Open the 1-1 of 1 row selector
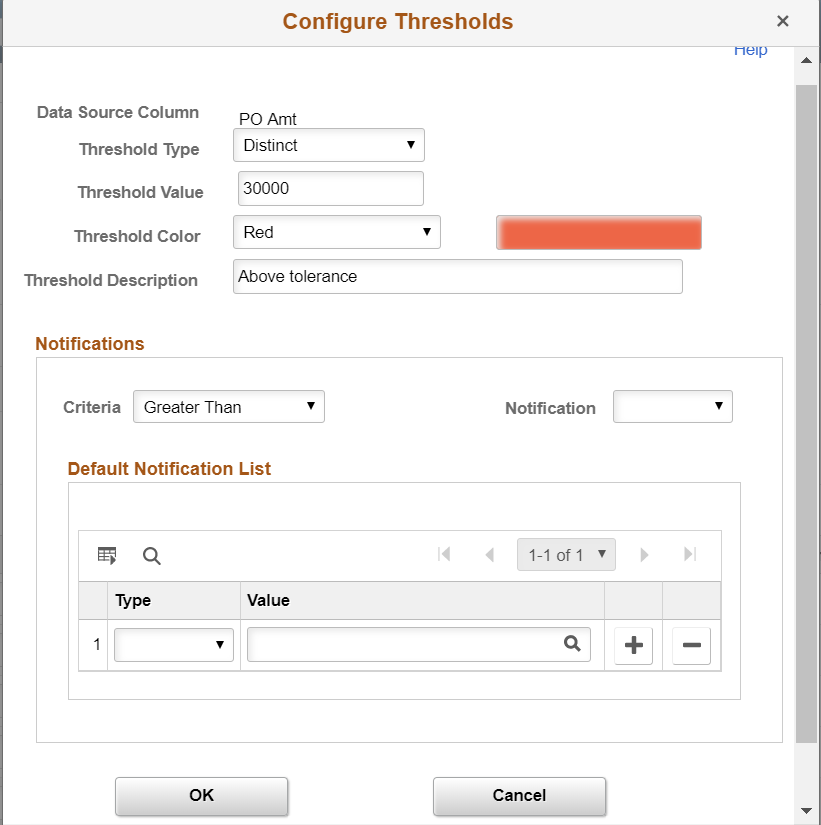Viewport: 821px width, 825px height. click(x=566, y=554)
